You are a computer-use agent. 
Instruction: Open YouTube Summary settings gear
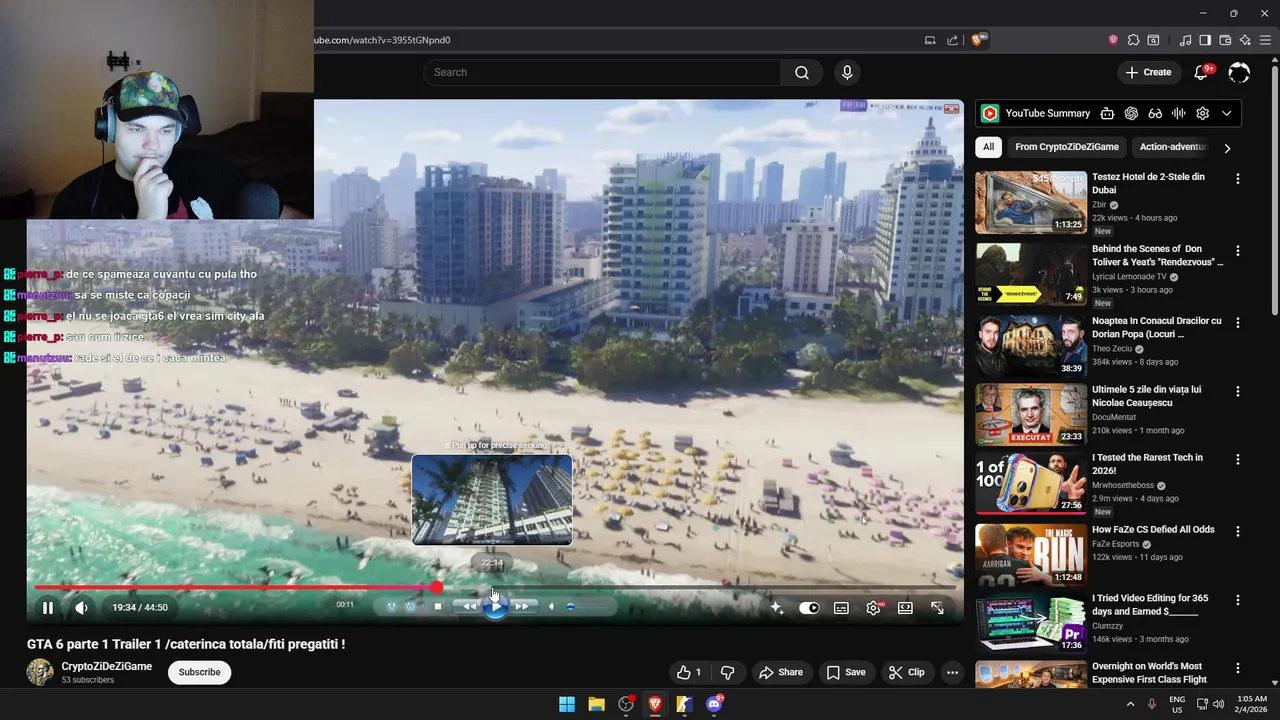pyautogui.click(x=1203, y=113)
